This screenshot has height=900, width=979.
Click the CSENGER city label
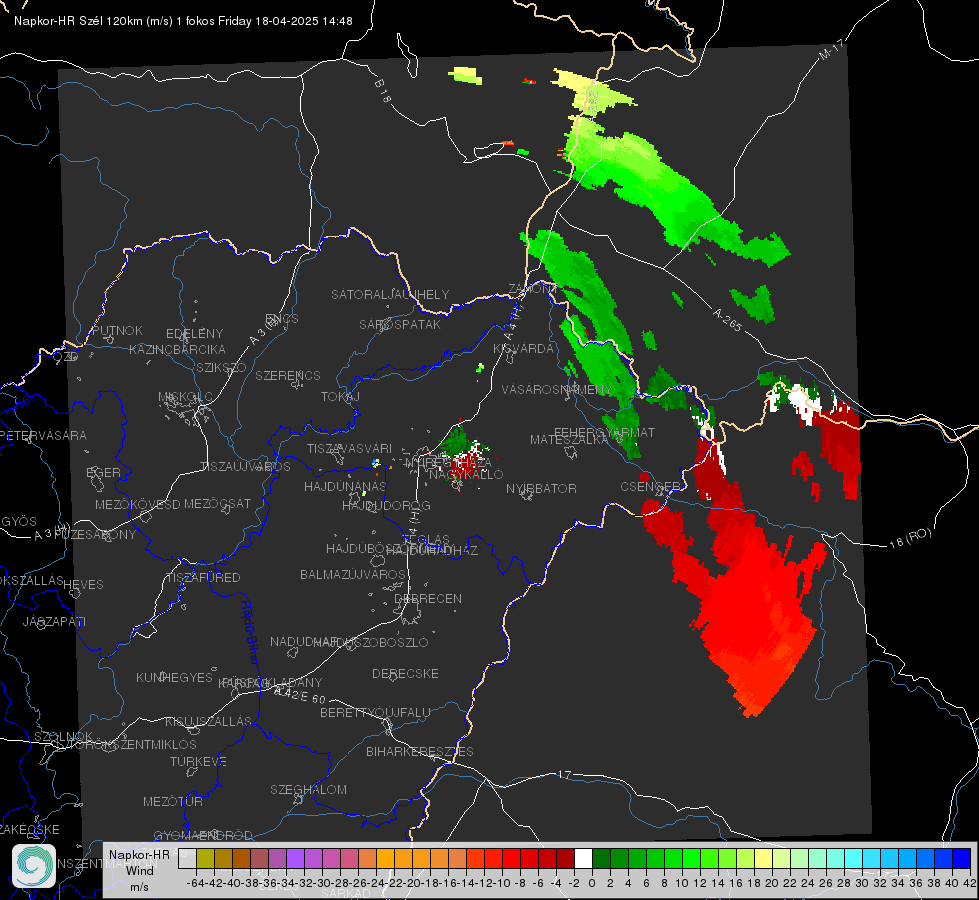pos(650,487)
